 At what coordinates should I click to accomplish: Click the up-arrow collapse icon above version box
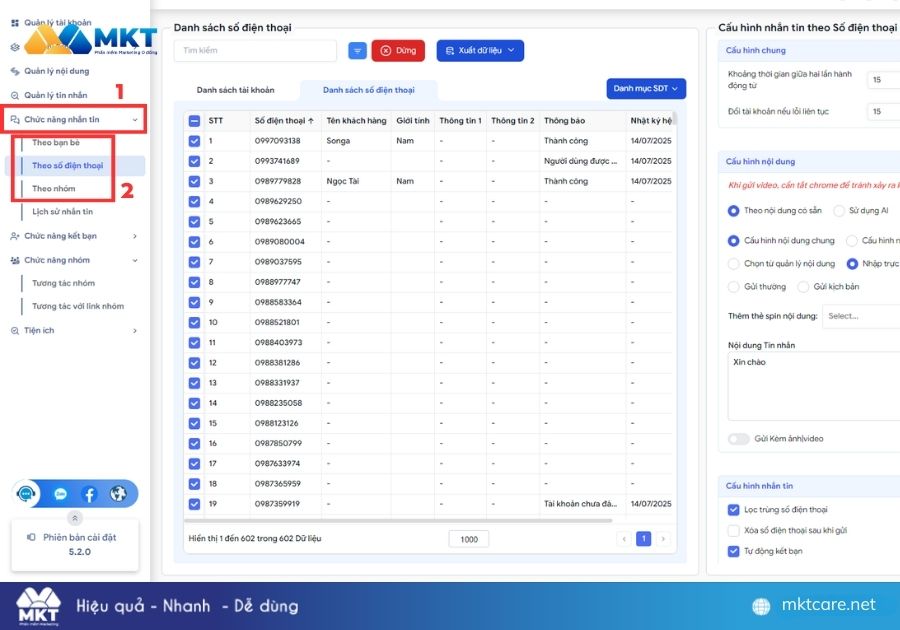click(x=75, y=518)
